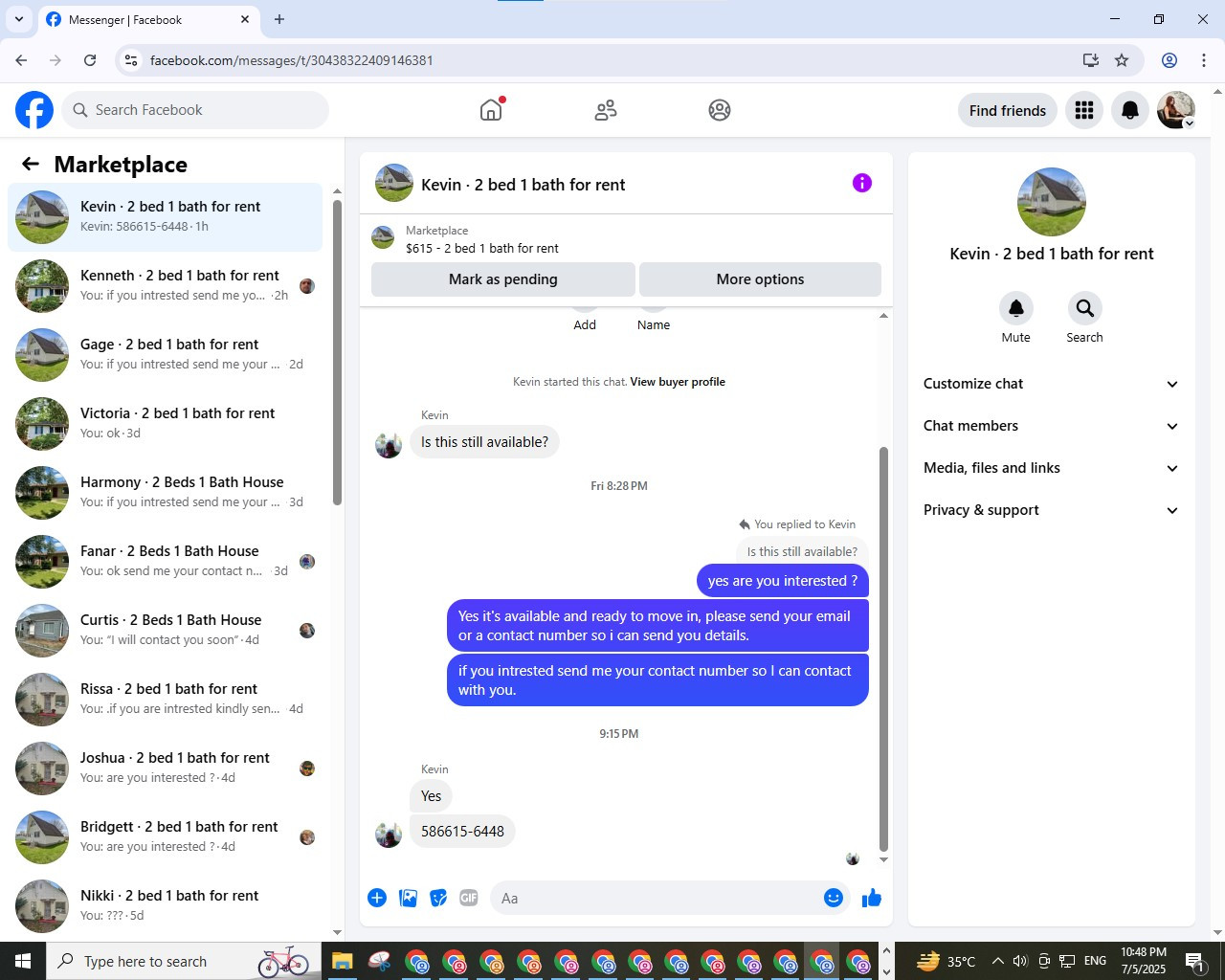Click Kevin's large profile thumbnail in right panel
The height and width of the screenshot is (980, 1225).
(1051, 202)
